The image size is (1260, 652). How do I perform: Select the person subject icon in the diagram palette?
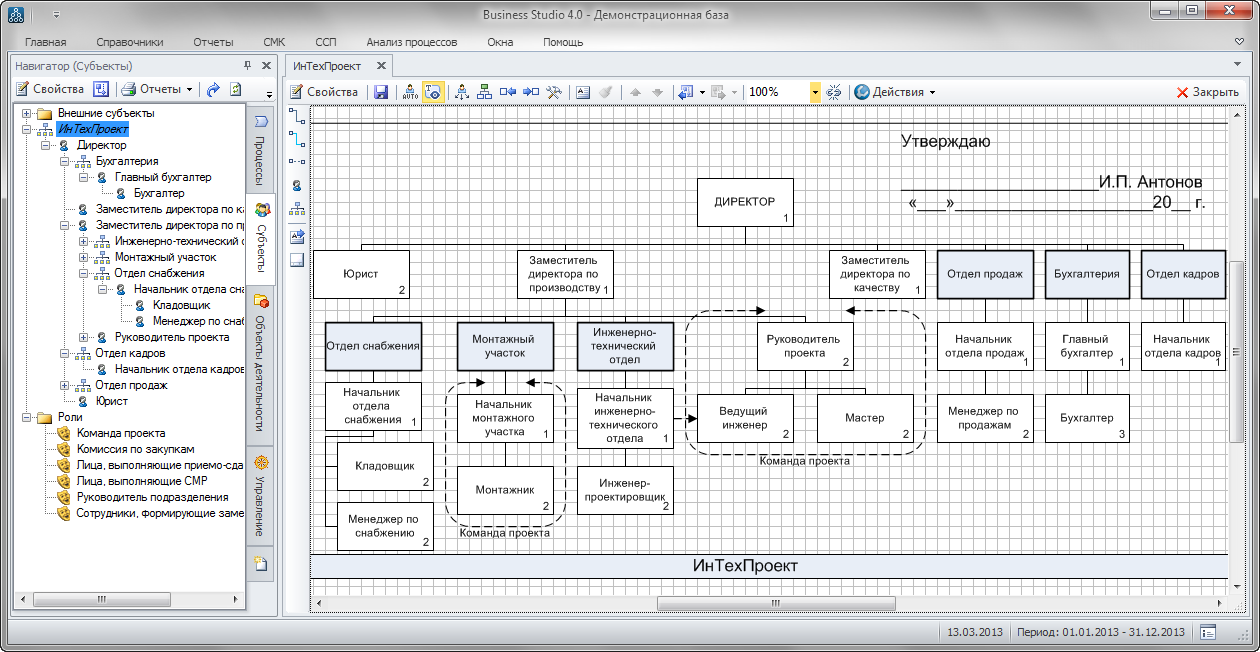[297, 185]
